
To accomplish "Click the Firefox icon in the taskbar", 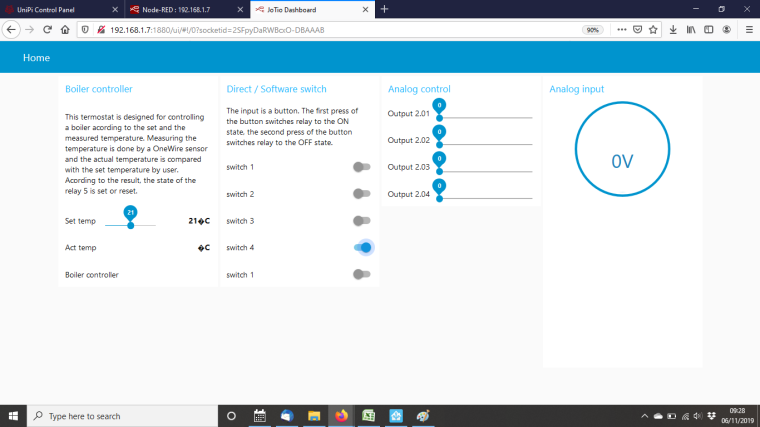I will [x=341, y=416].
